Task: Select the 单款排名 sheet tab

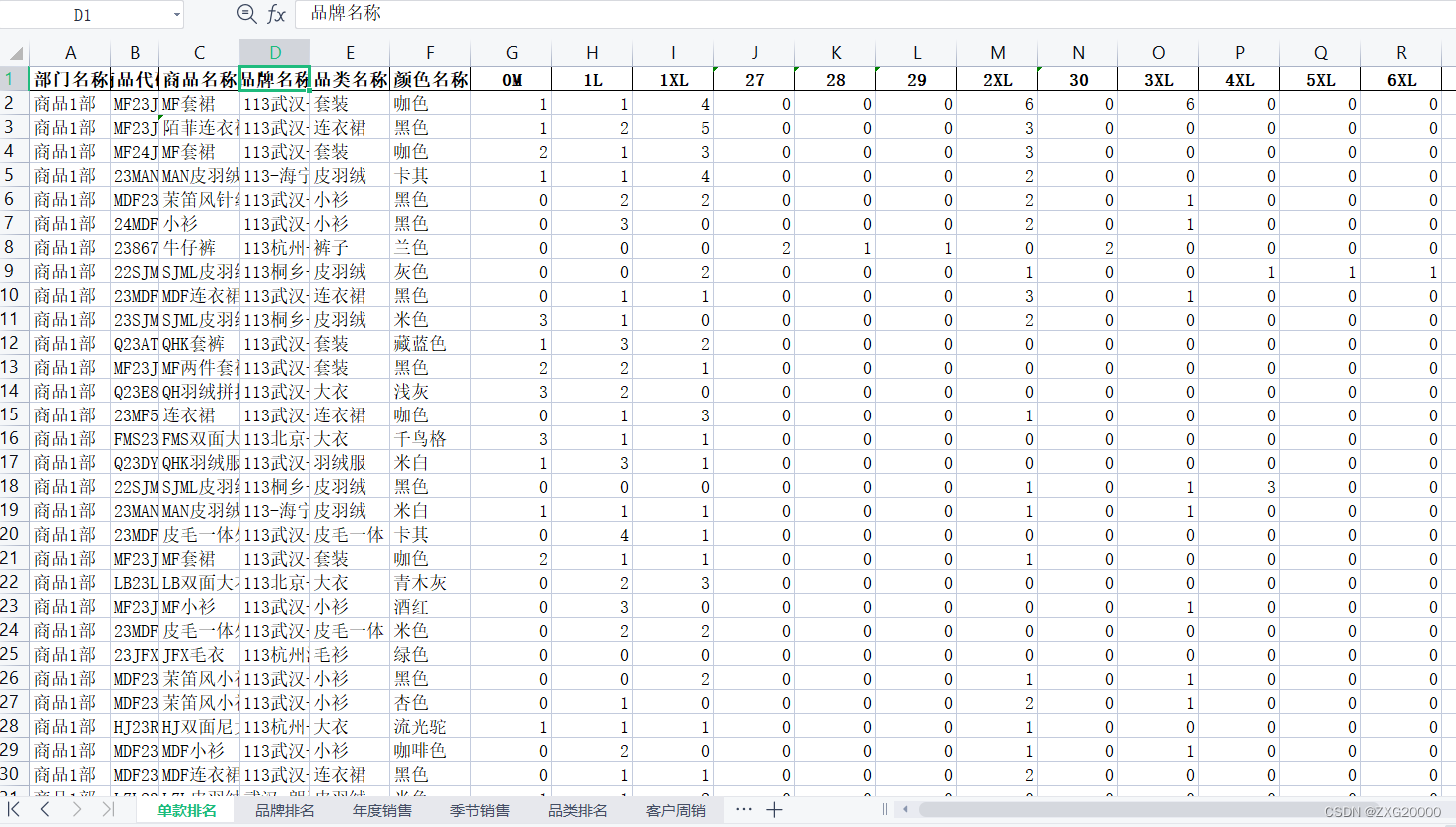Action: (x=186, y=810)
